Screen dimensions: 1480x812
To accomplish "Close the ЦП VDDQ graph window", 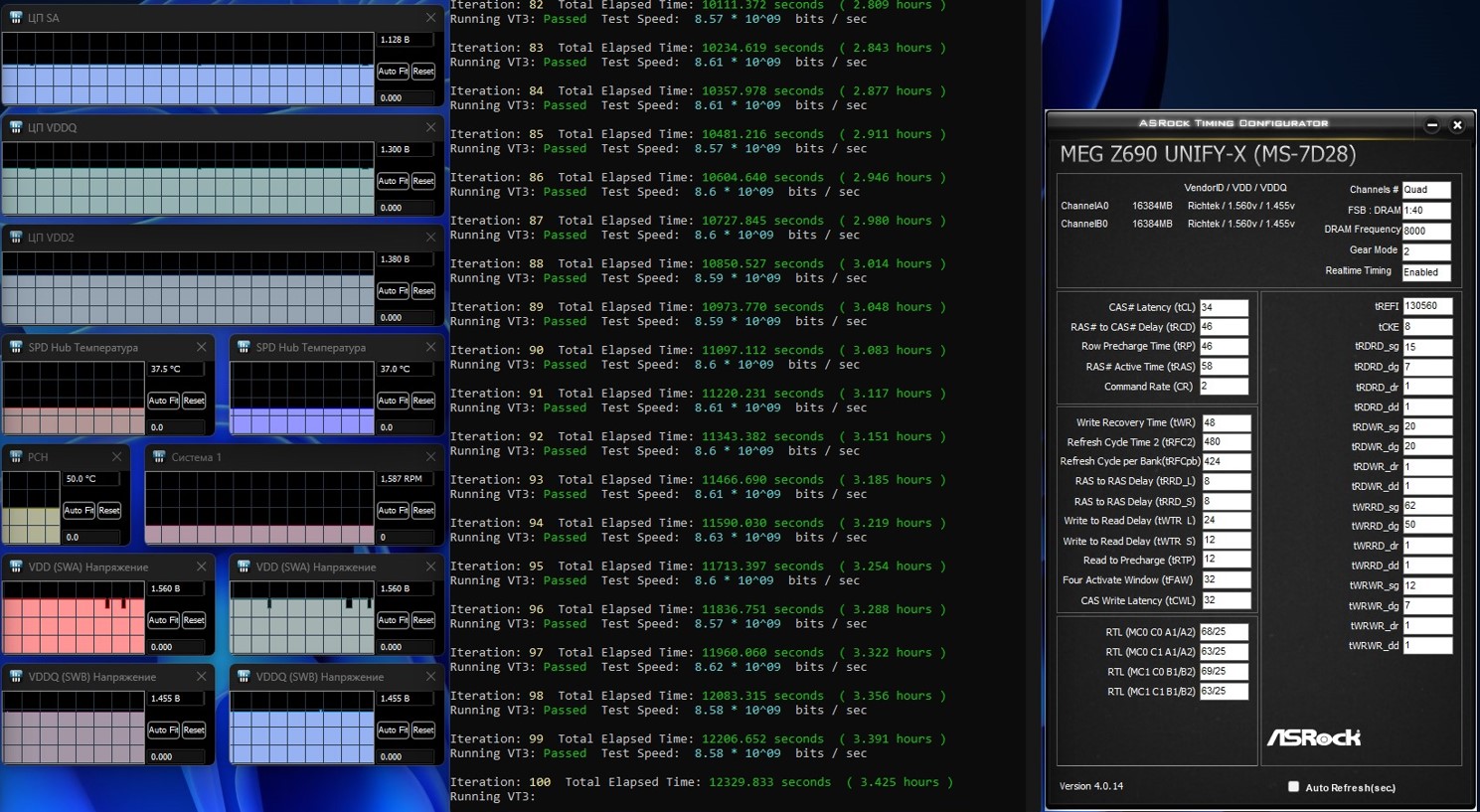I will tap(430, 127).
